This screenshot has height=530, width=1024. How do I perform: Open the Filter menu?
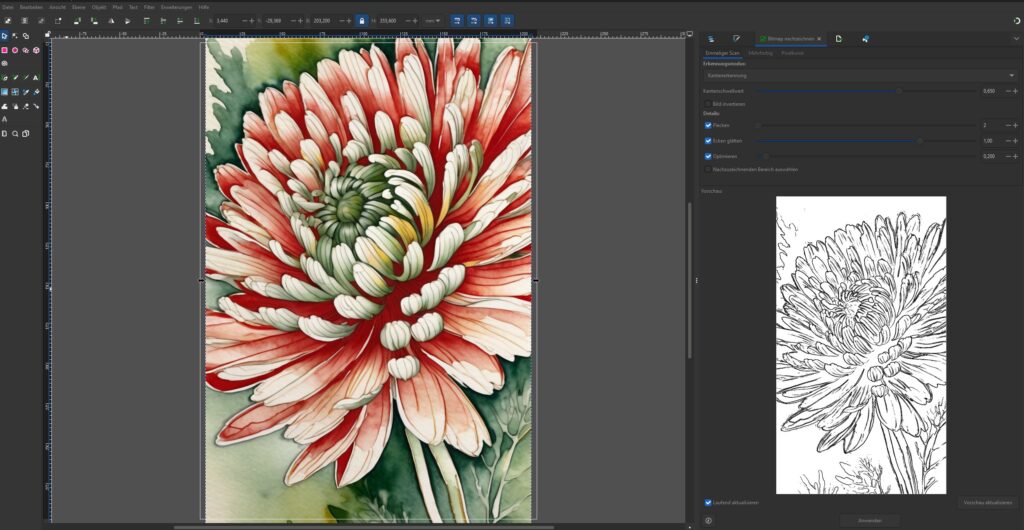click(x=149, y=7)
